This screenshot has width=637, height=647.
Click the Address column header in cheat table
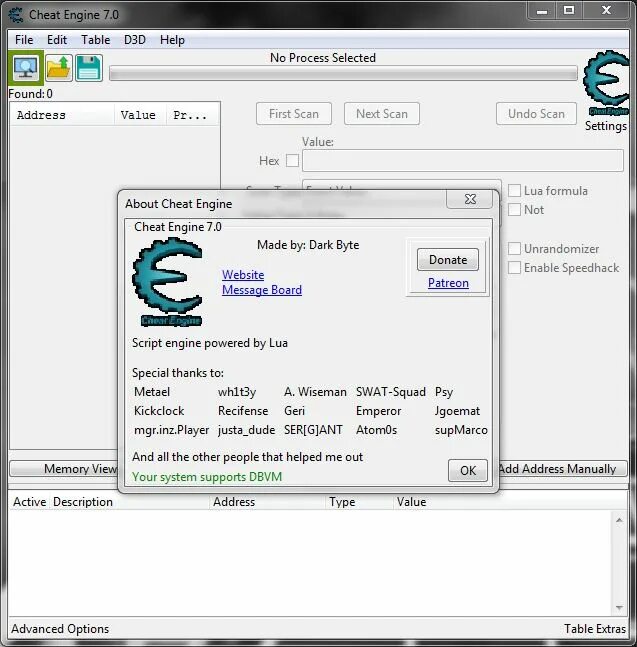[x=267, y=502]
